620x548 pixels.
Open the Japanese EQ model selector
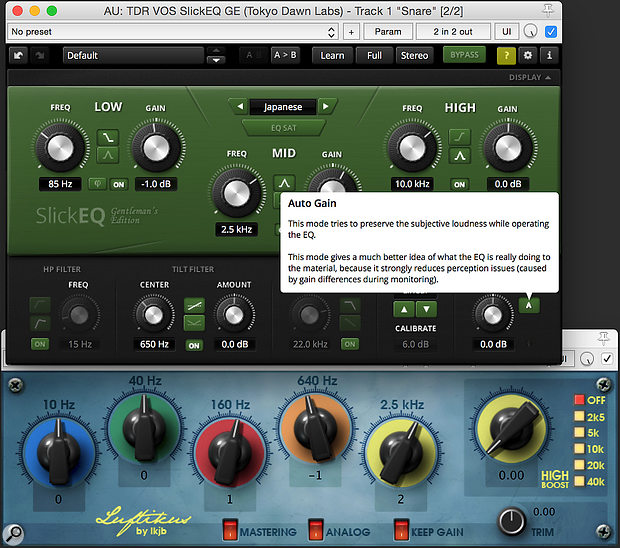tap(283, 107)
